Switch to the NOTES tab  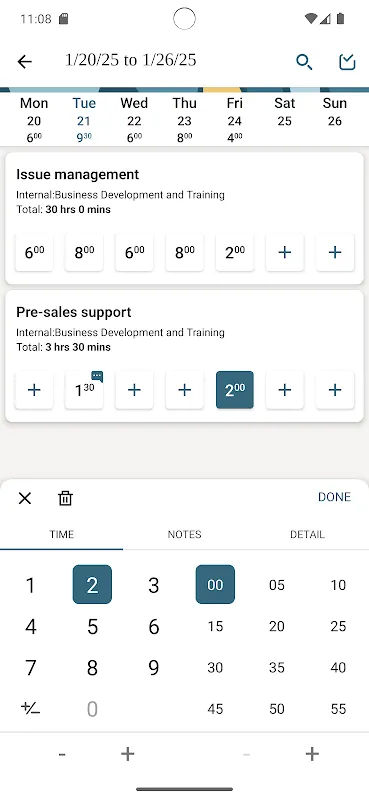[184, 534]
